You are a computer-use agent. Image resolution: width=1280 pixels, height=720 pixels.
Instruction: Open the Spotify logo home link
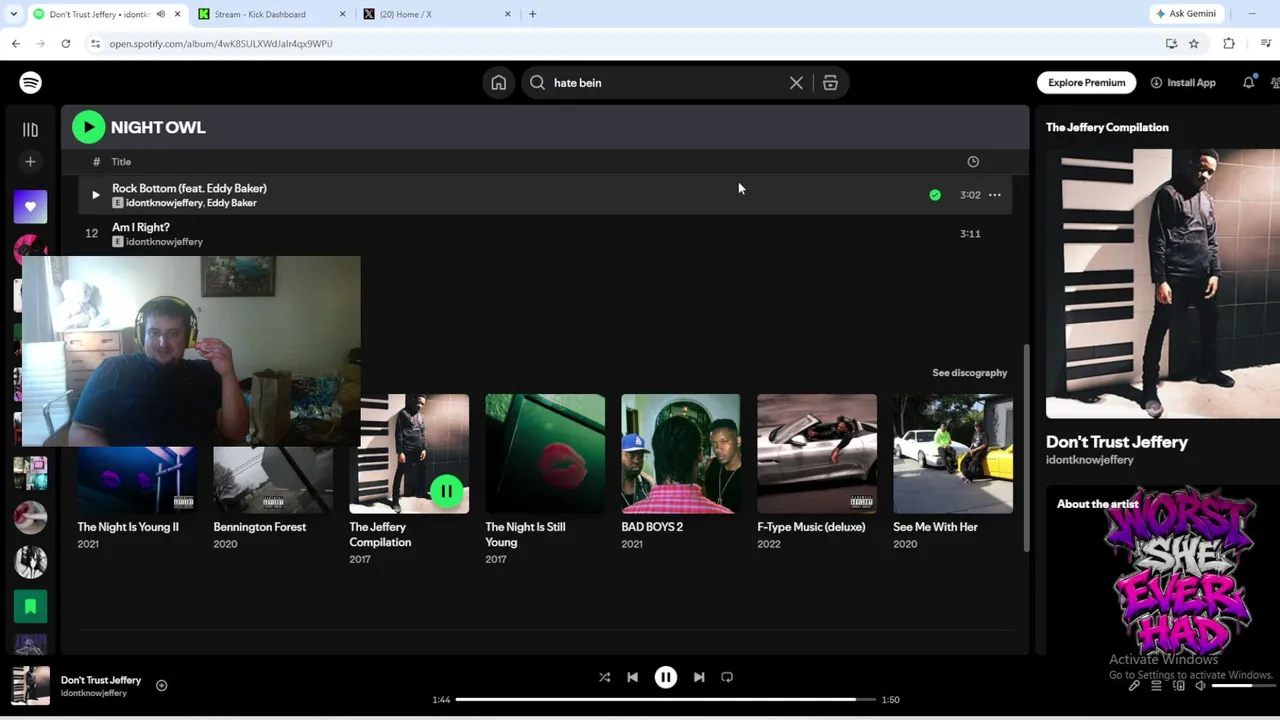pyautogui.click(x=30, y=83)
